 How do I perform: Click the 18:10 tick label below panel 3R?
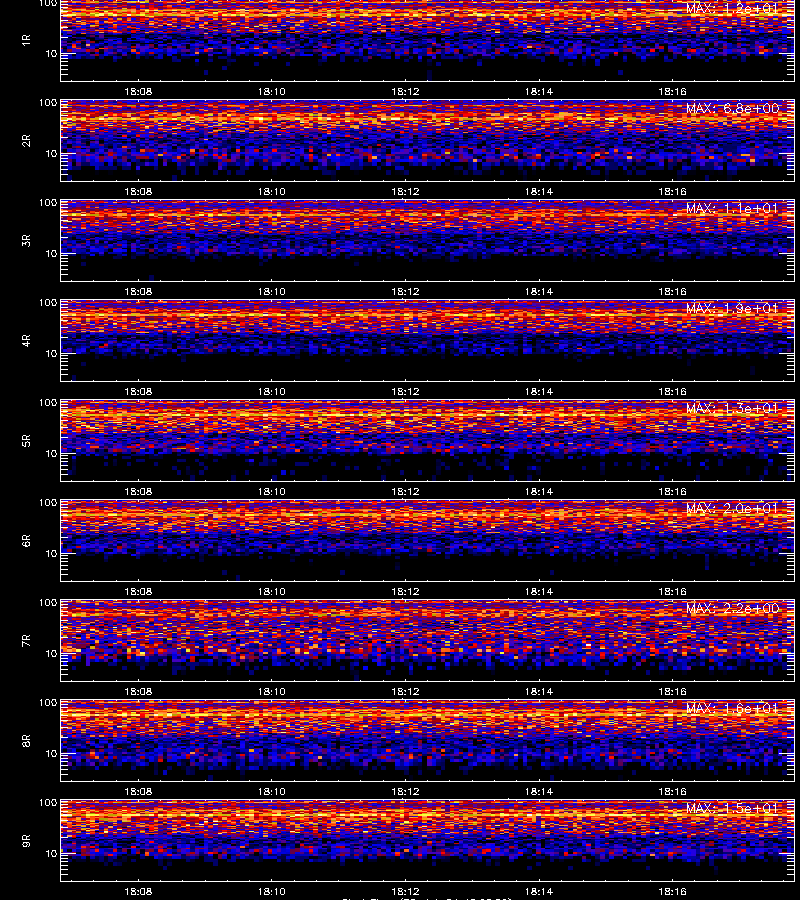(x=271, y=292)
